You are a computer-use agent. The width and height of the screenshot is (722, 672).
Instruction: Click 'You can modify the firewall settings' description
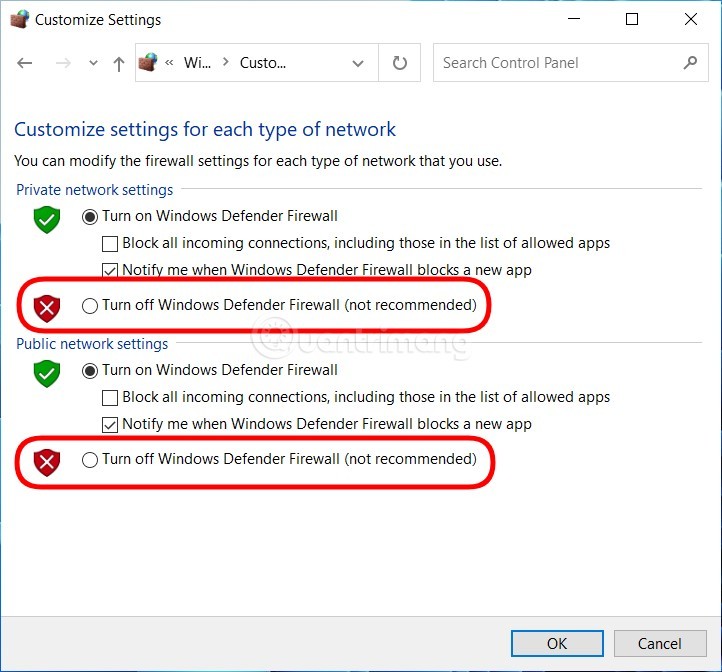(258, 161)
